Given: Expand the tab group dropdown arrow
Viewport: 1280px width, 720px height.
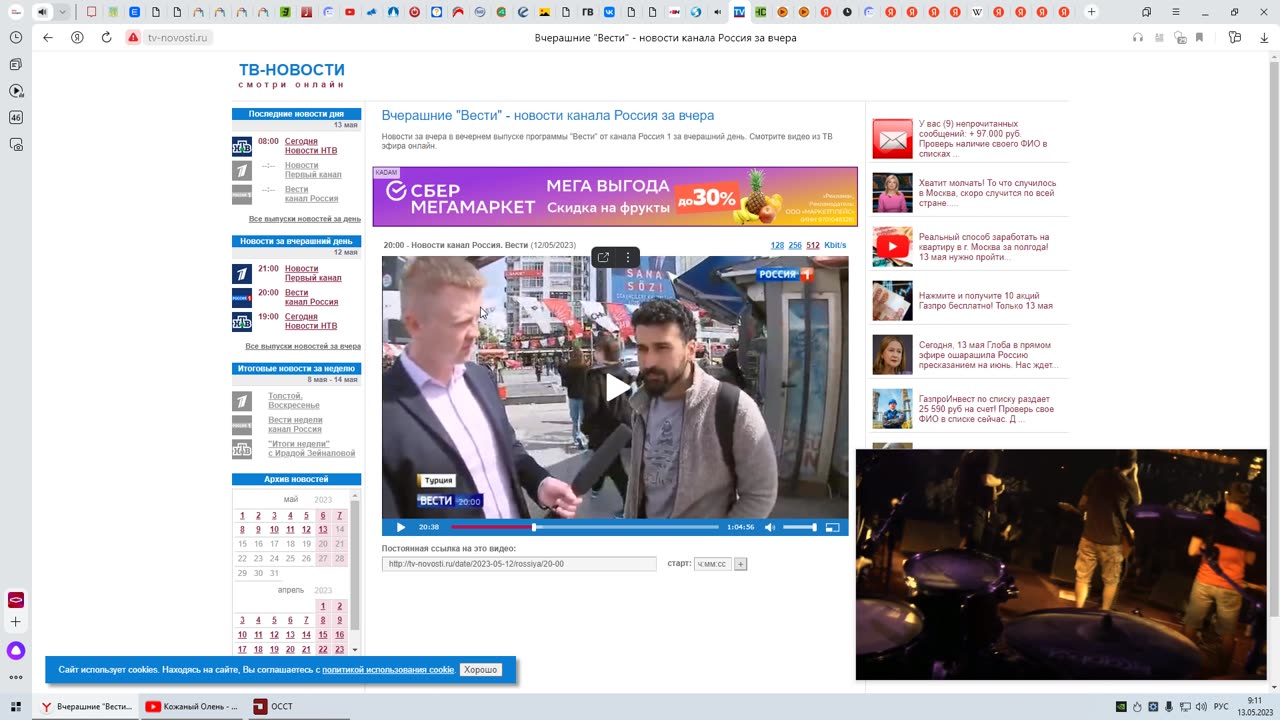Looking at the screenshot, I should (63, 12).
